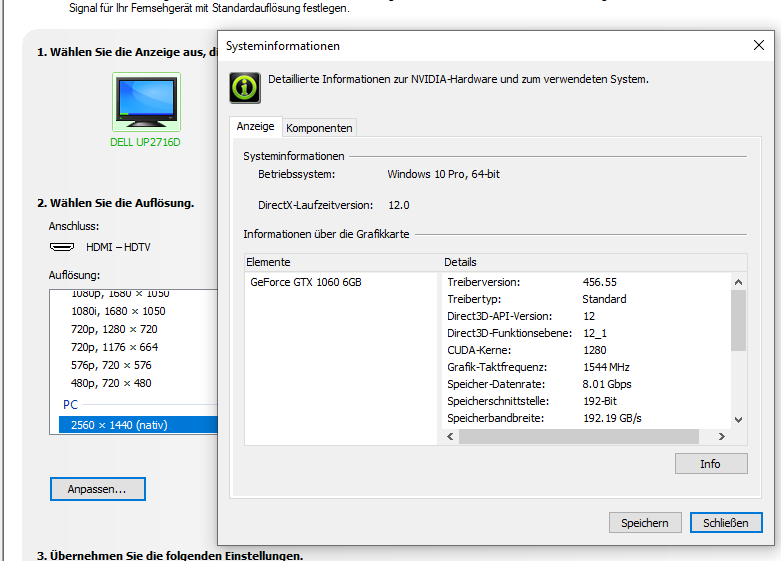Click the Treibertyp Standard row

click(586, 299)
